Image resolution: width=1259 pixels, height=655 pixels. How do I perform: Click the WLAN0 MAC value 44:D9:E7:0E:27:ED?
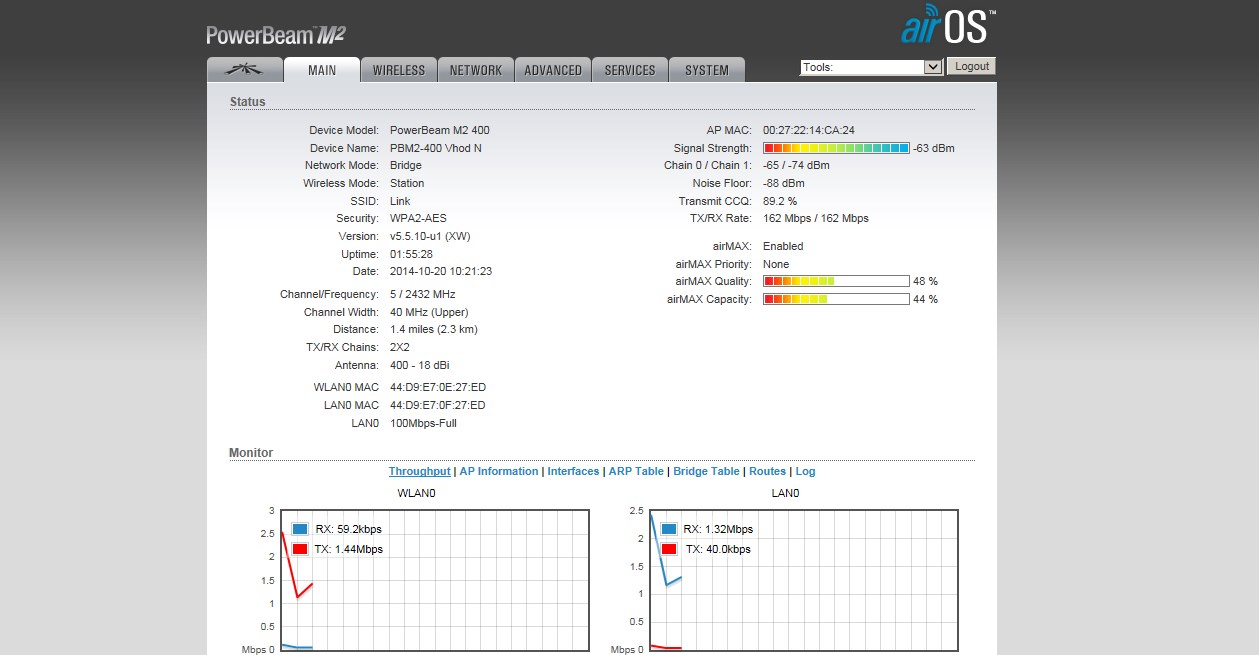[x=438, y=387]
